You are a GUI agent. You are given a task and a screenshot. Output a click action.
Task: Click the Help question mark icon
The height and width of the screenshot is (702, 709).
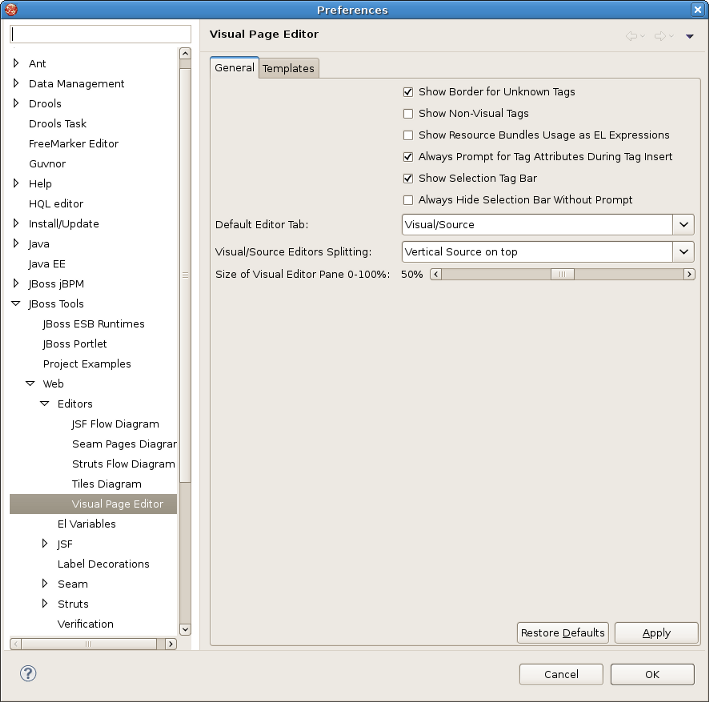coord(28,673)
